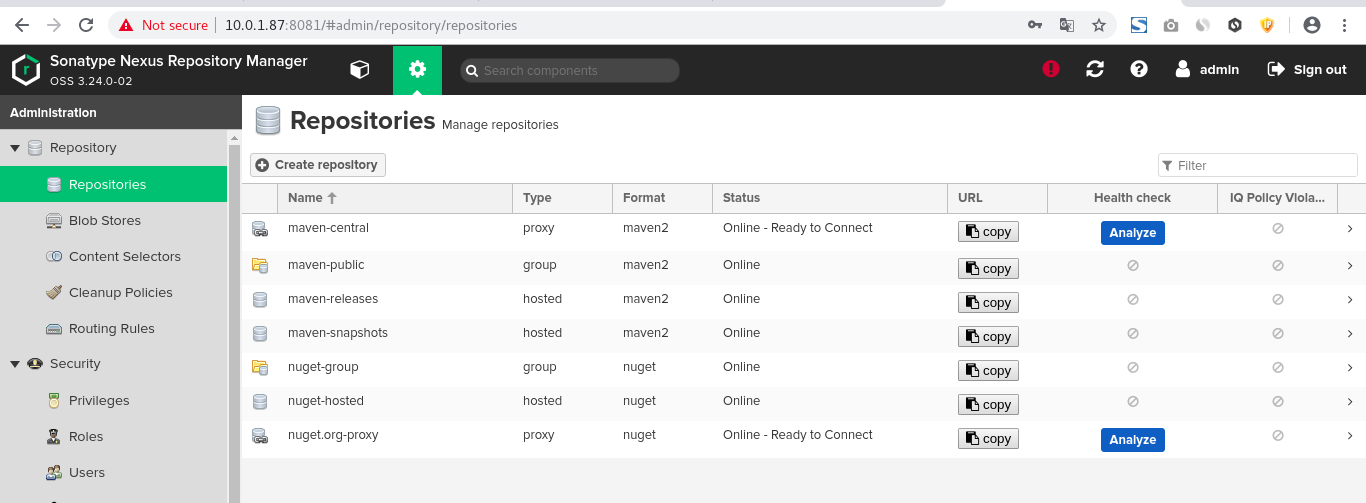Open the browser translate icon

tap(1067, 25)
